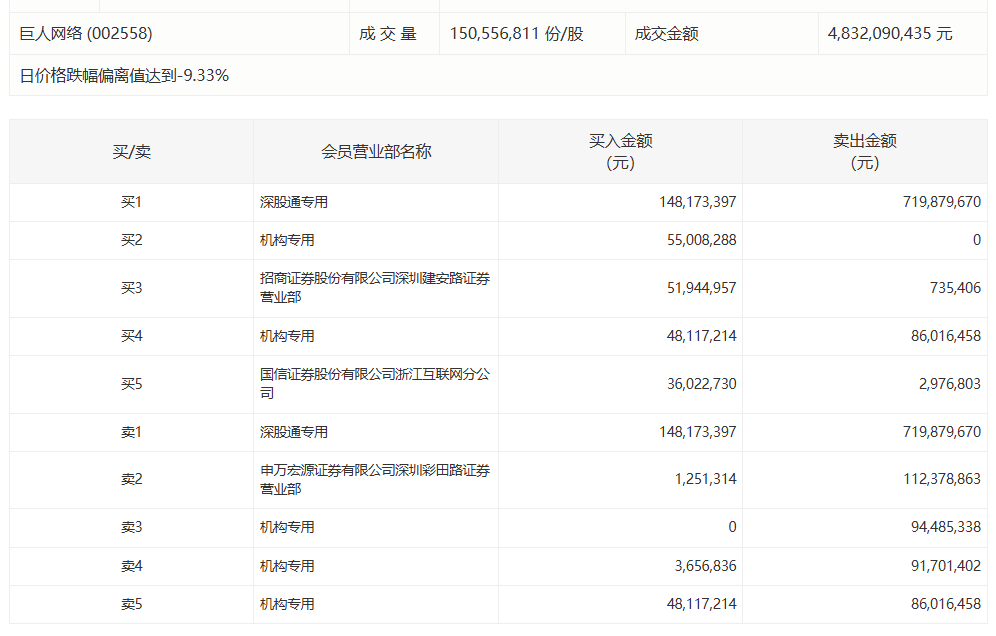
Task: Select the buy amount 148,173,397
Action: [x=698, y=201]
